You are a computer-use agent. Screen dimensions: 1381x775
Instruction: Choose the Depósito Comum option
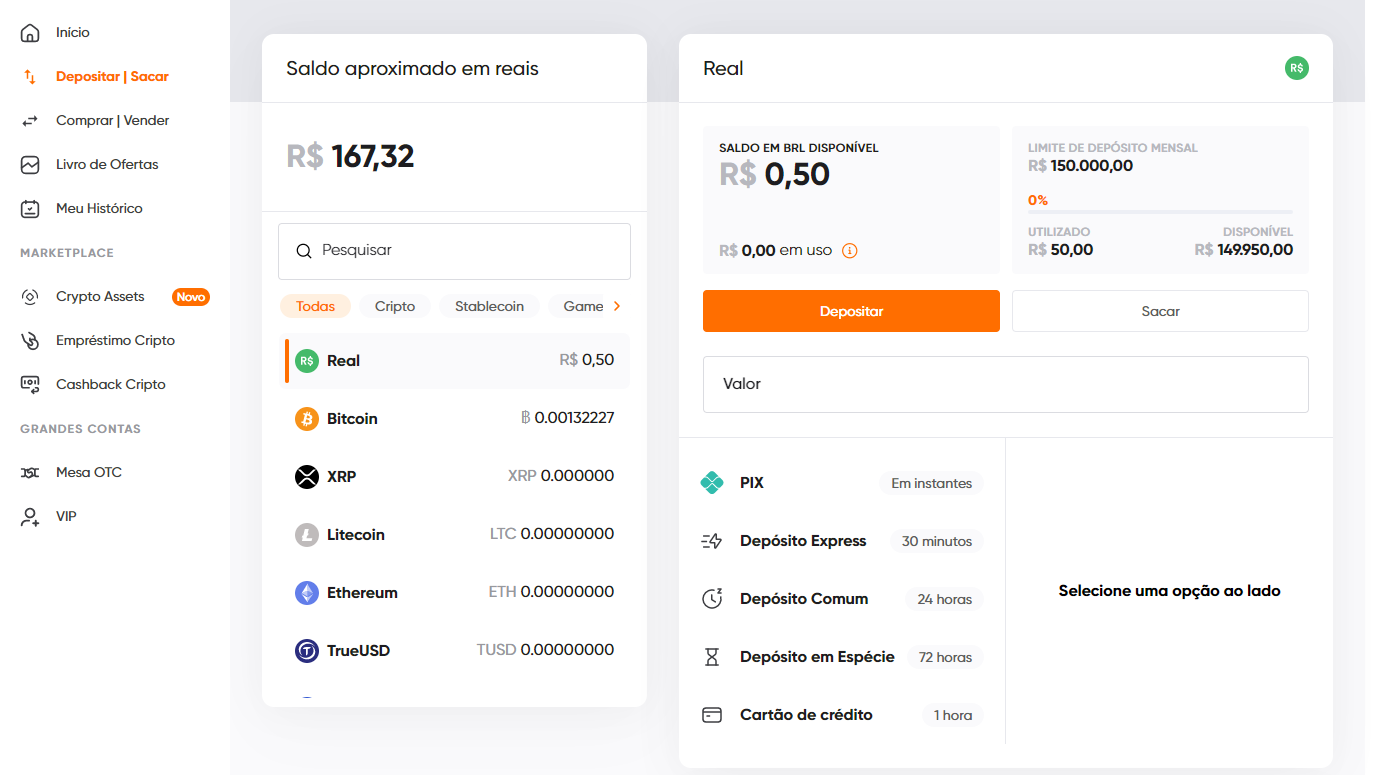click(x=842, y=599)
